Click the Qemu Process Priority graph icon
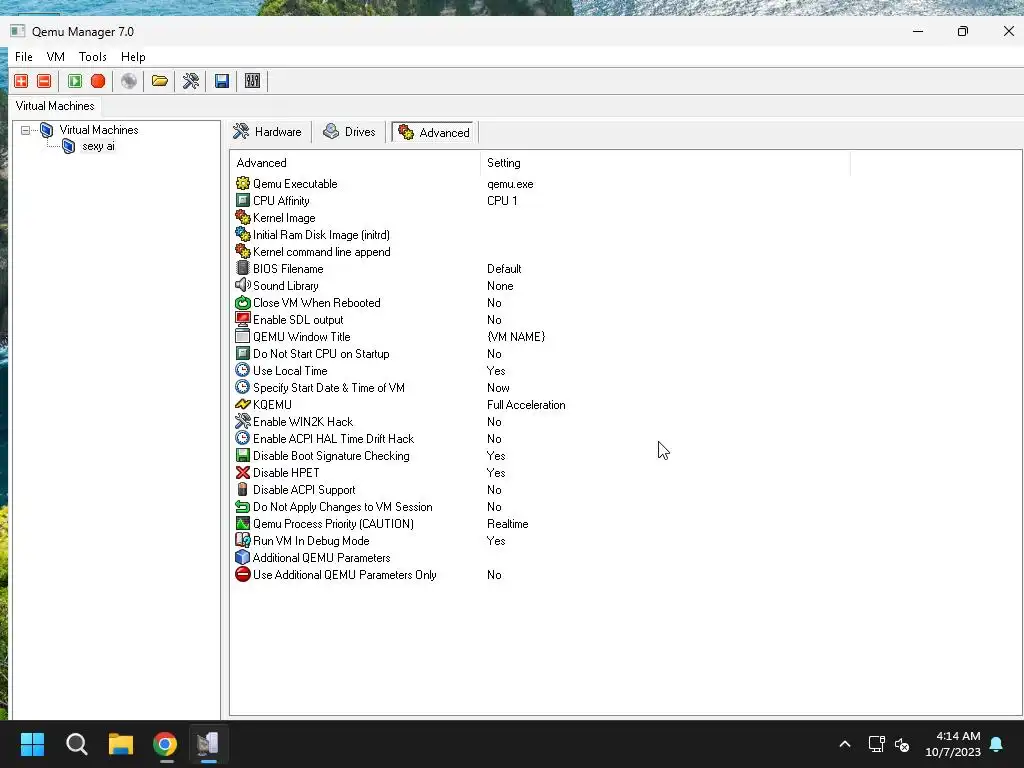 [x=242, y=523]
